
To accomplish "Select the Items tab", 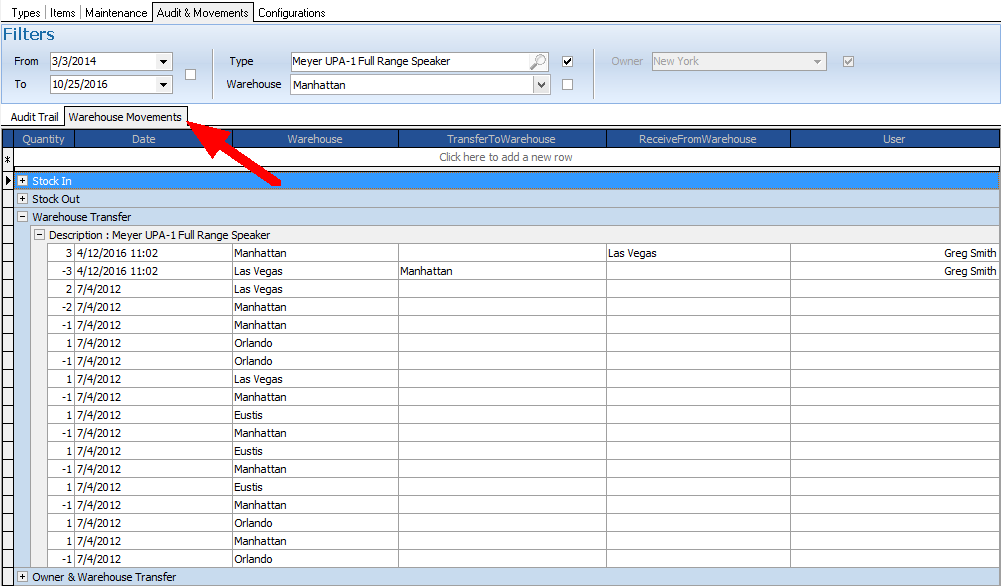I will 62,13.
